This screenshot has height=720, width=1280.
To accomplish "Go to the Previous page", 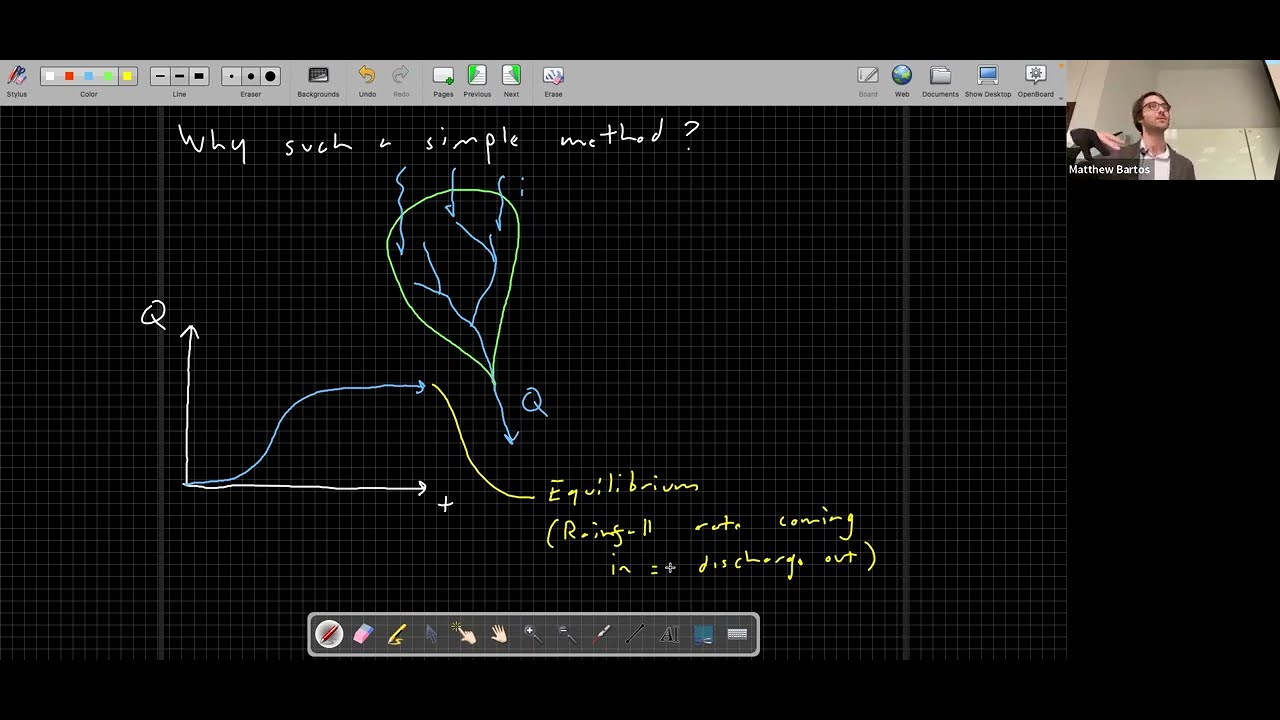I will [x=477, y=80].
